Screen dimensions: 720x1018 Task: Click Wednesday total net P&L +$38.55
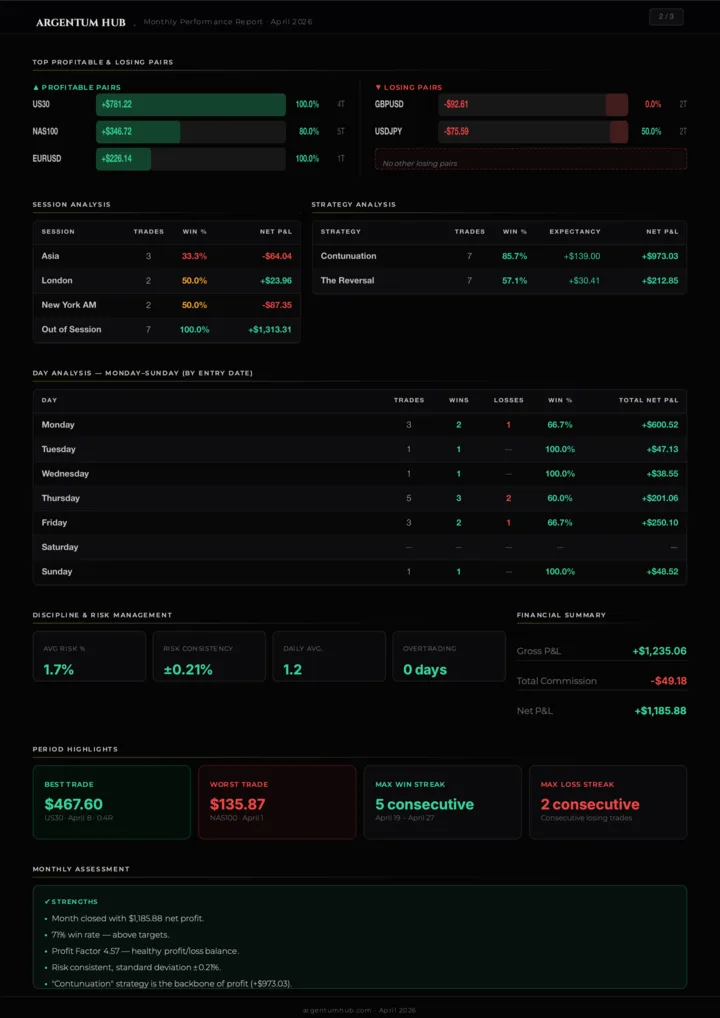coord(662,474)
